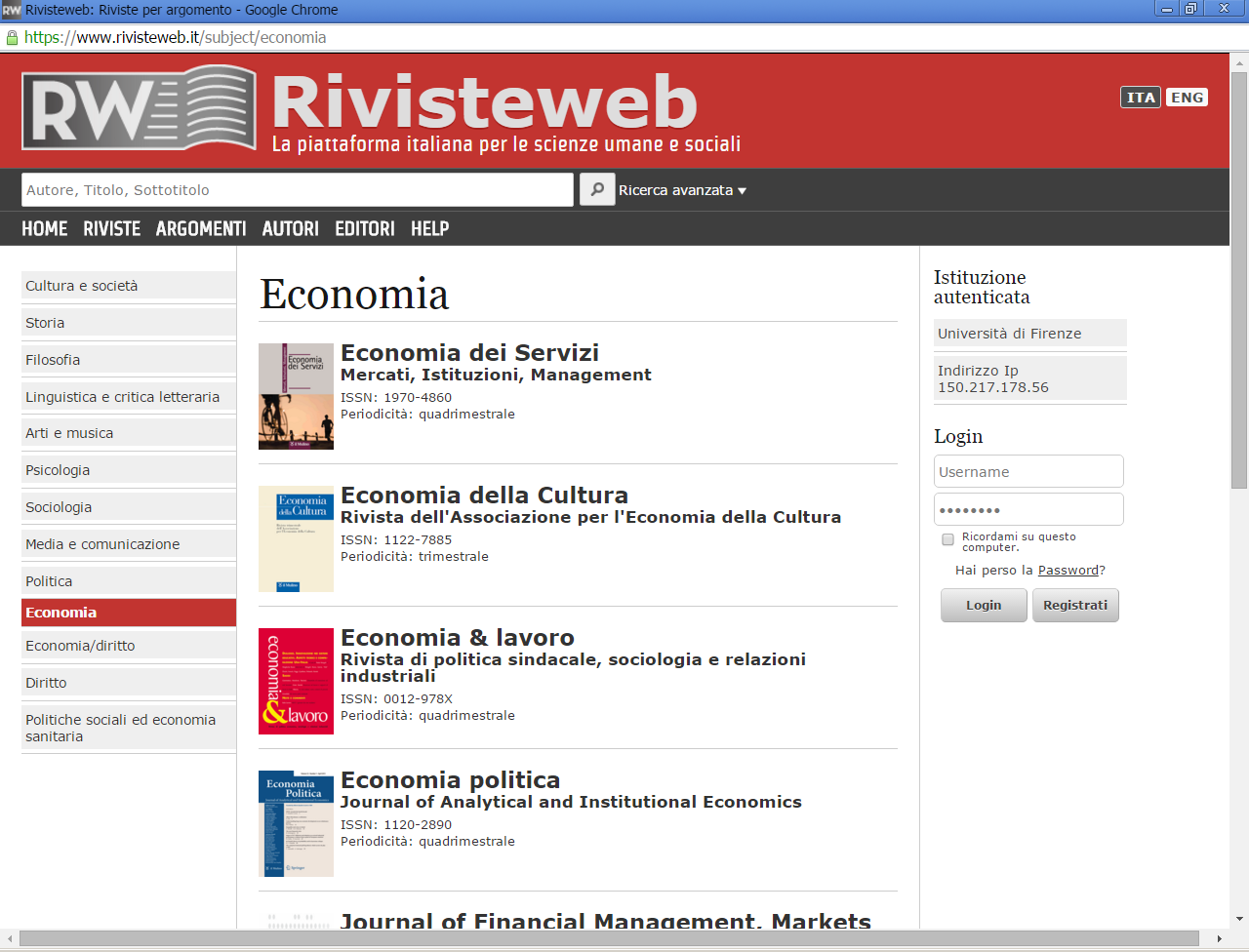Select Storia subject

(x=129, y=323)
